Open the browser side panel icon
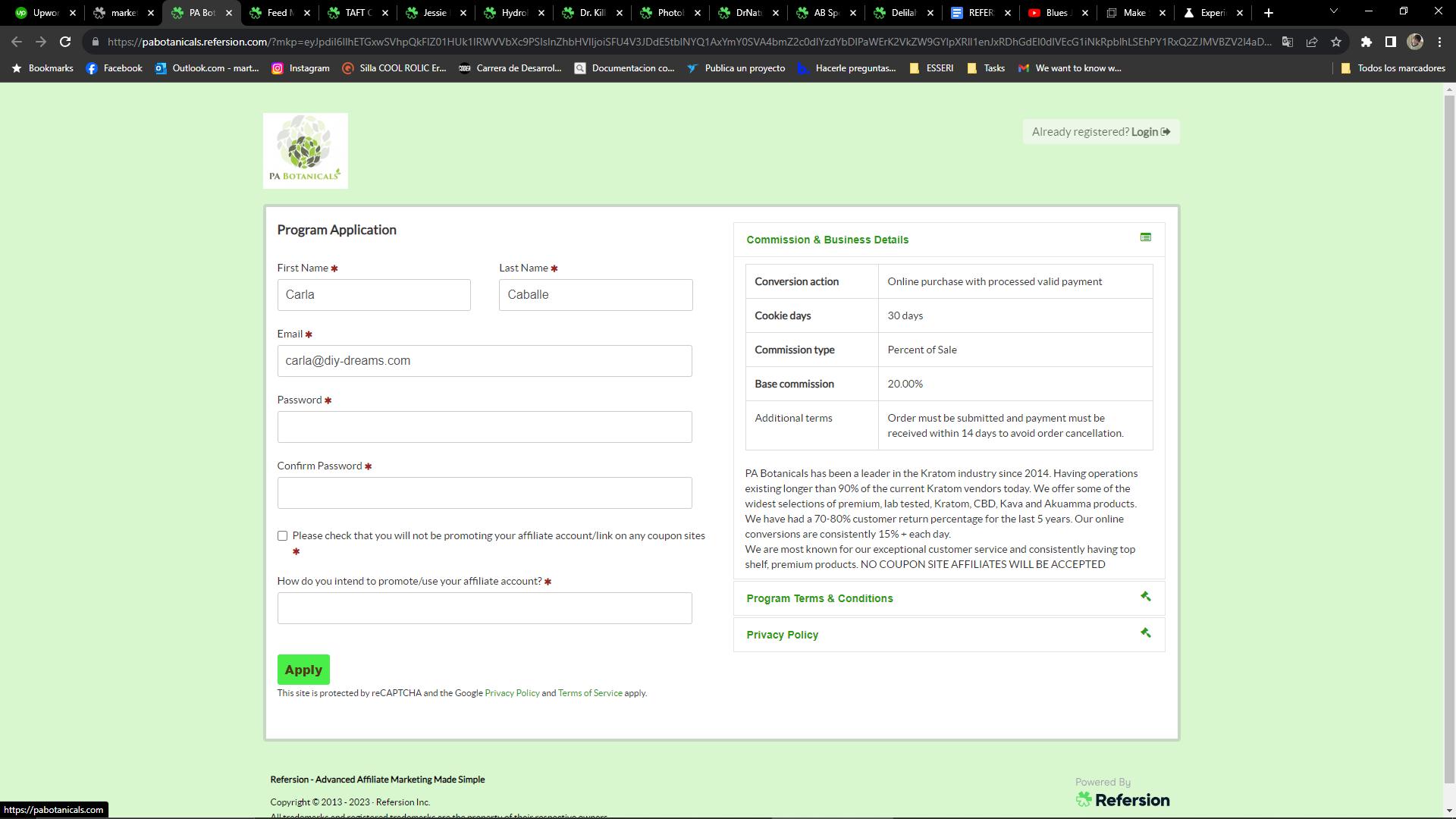Image resolution: width=1456 pixels, height=819 pixels. pyautogui.click(x=1391, y=42)
